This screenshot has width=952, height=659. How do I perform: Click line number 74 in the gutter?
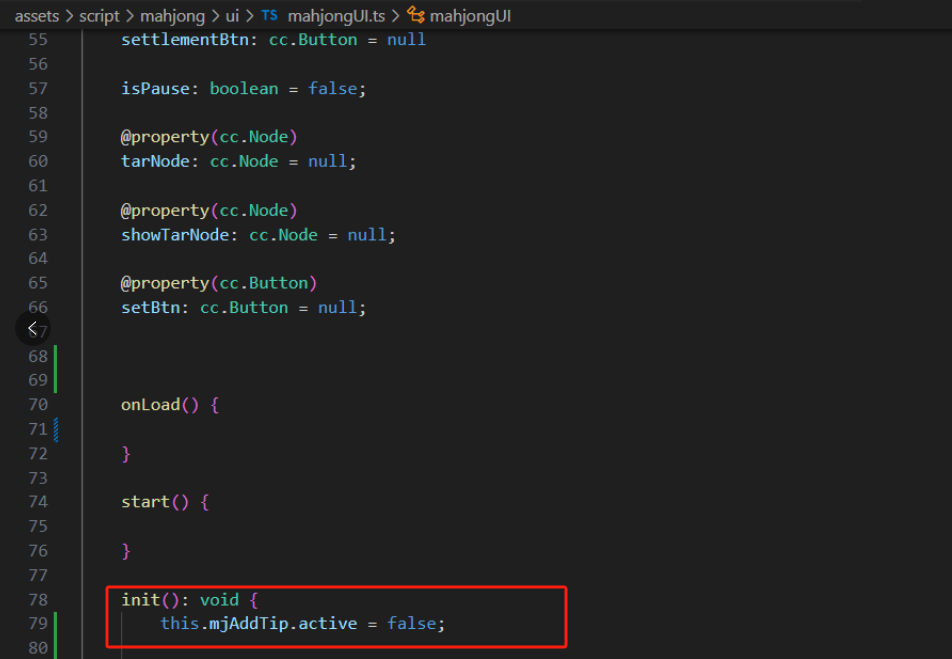coord(38,502)
